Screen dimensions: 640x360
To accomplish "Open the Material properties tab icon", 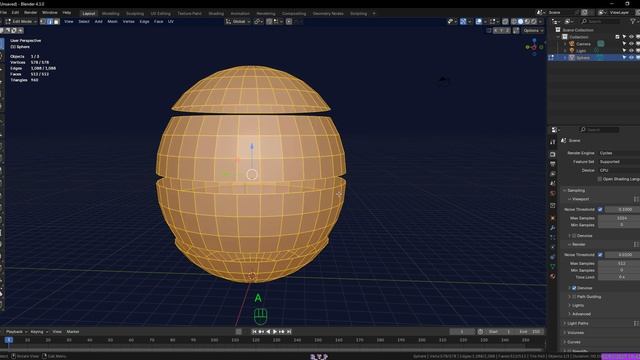I will point(553,276).
